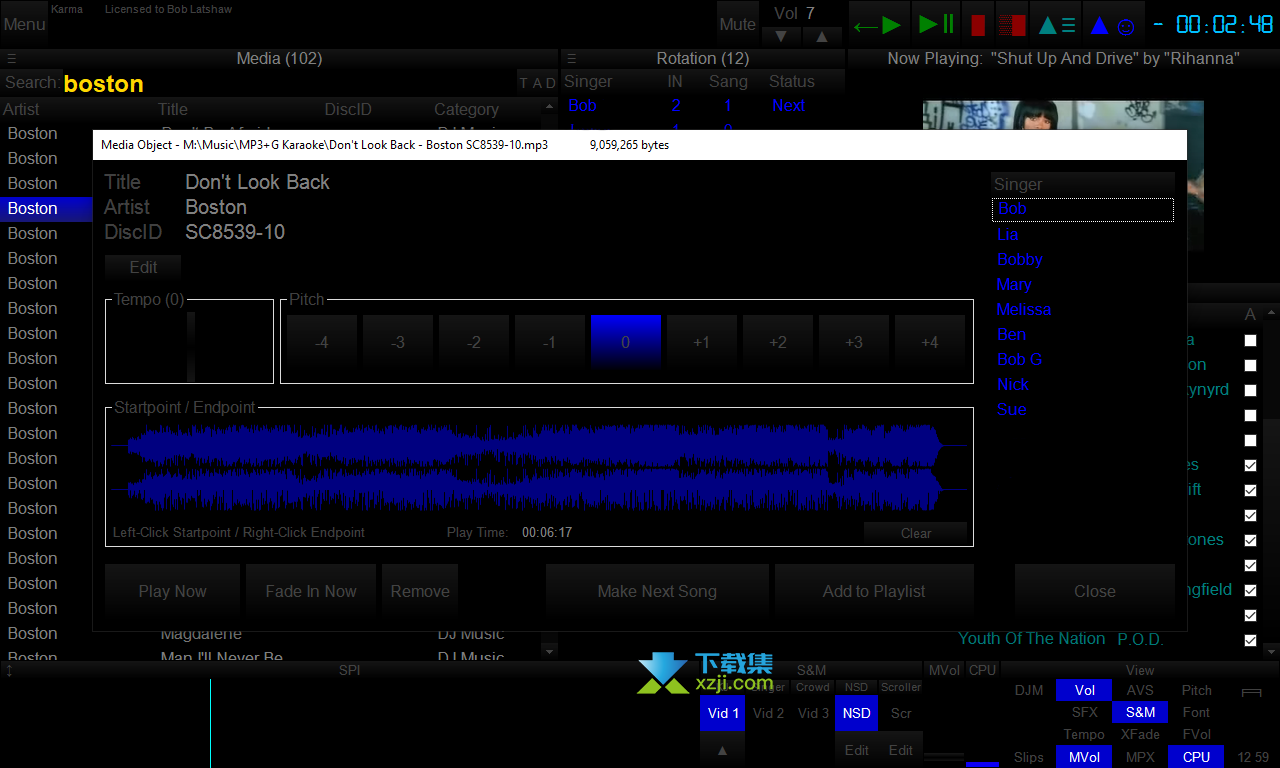Click Edit below Title, Artist, DiscID

click(143, 267)
